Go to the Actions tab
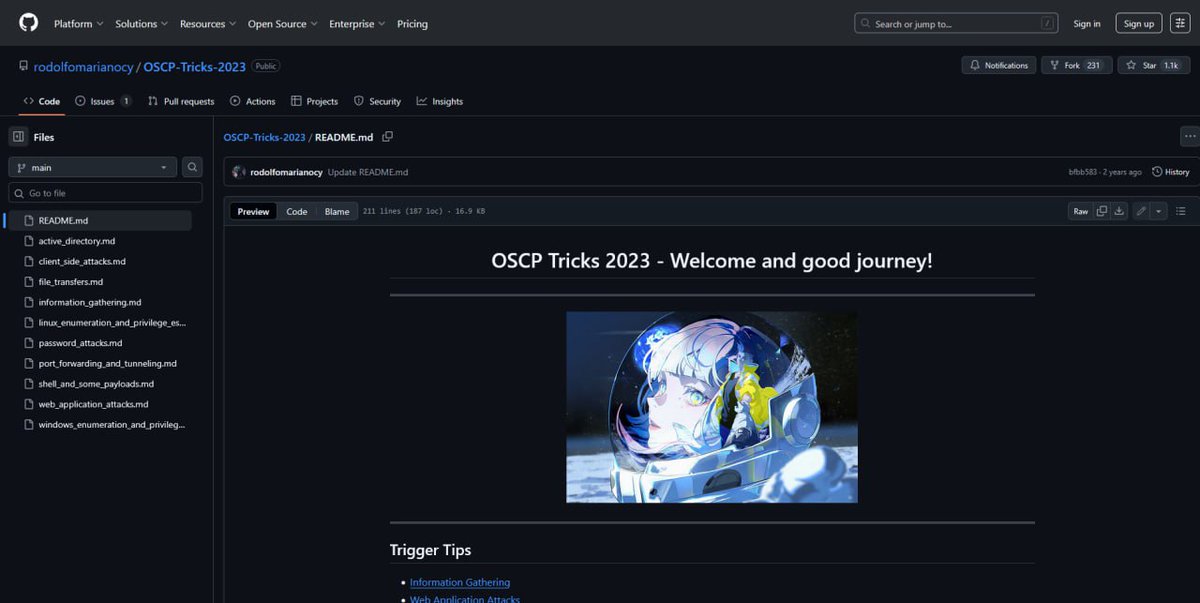 pos(253,101)
